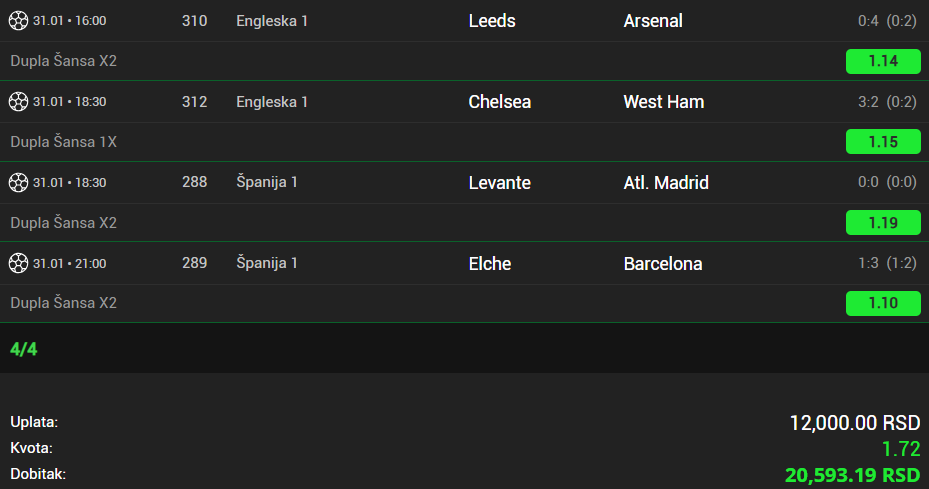Open the Atl. Madrid team link
This screenshot has height=489, width=929.
pyautogui.click(x=666, y=183)
